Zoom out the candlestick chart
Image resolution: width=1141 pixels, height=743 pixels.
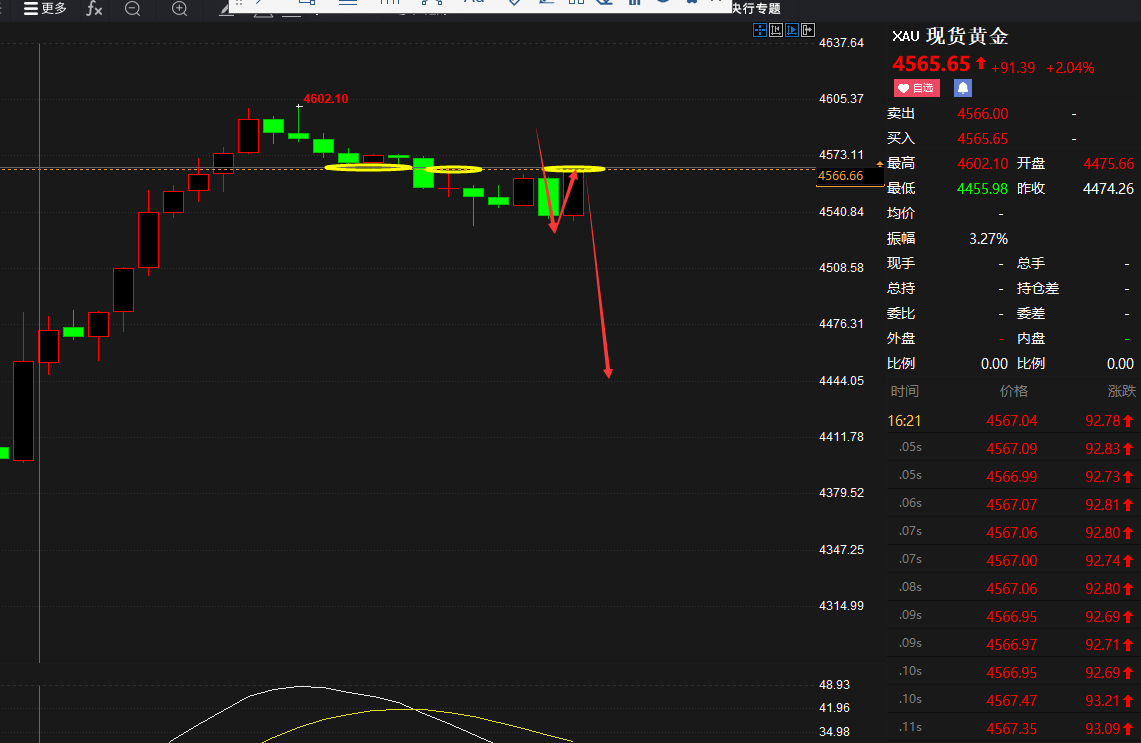(x=132, y=9)
